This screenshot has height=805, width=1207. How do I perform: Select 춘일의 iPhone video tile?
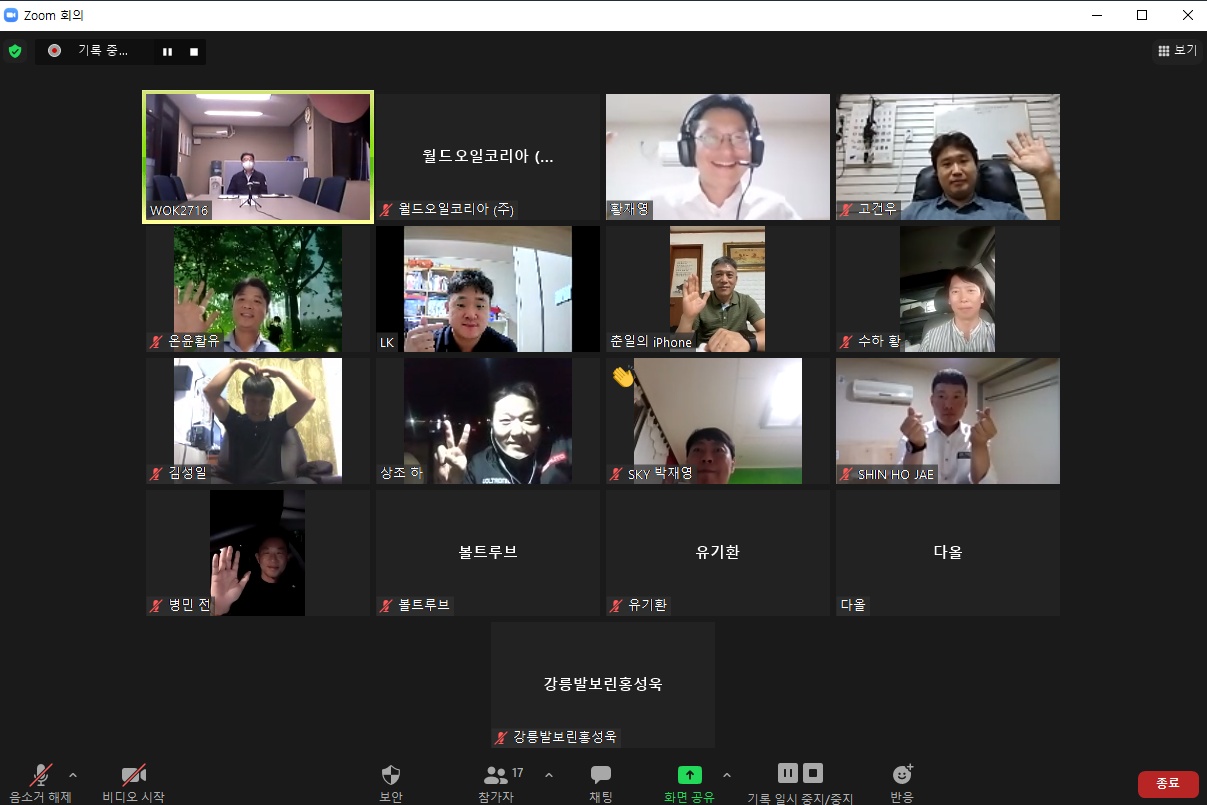point(718,289)
